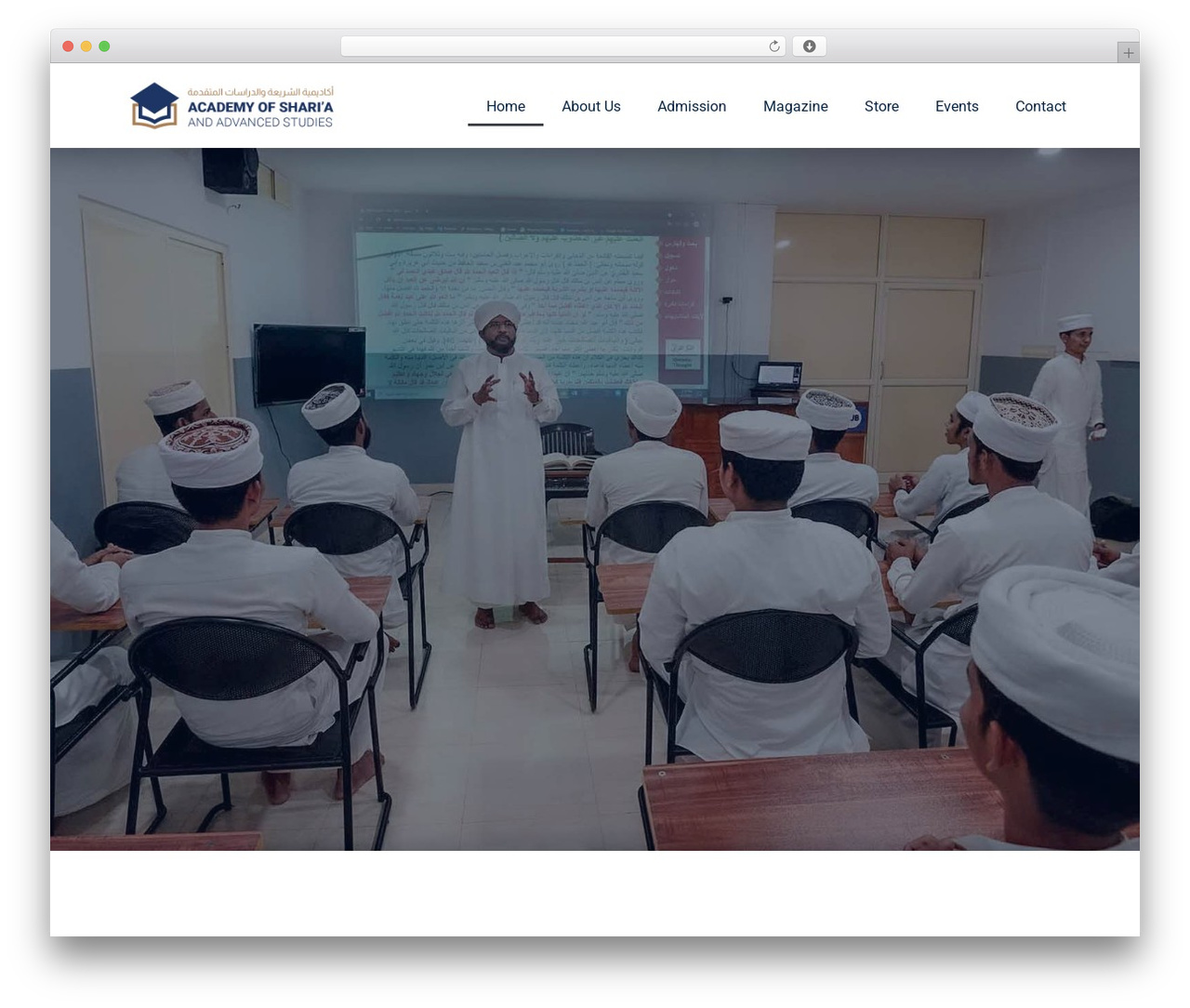Screen dimensions: 1190x1008
Task: Open the About Us page
Action: (591, 106)
